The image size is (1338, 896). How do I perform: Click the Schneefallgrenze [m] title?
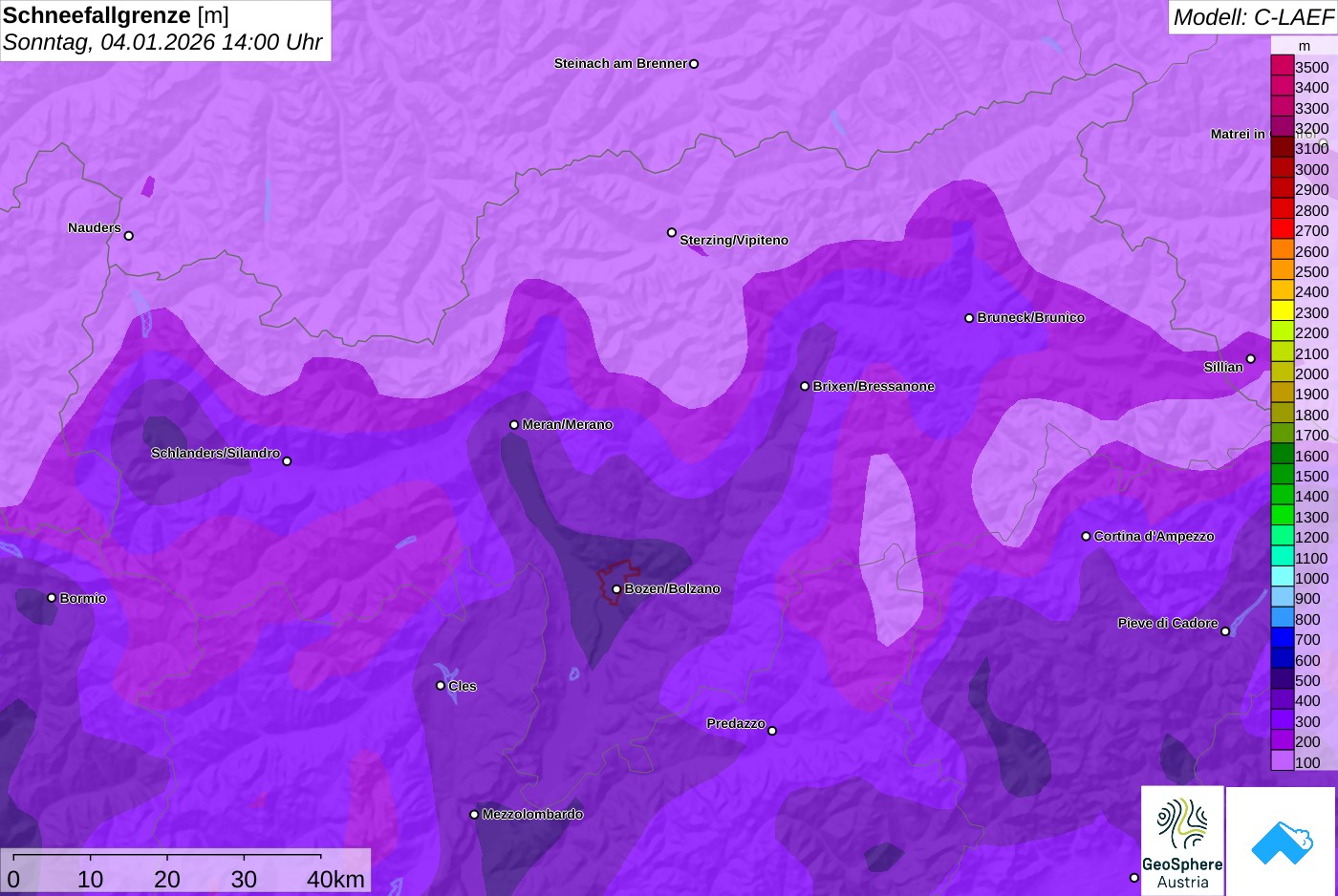tap(116, 15)
